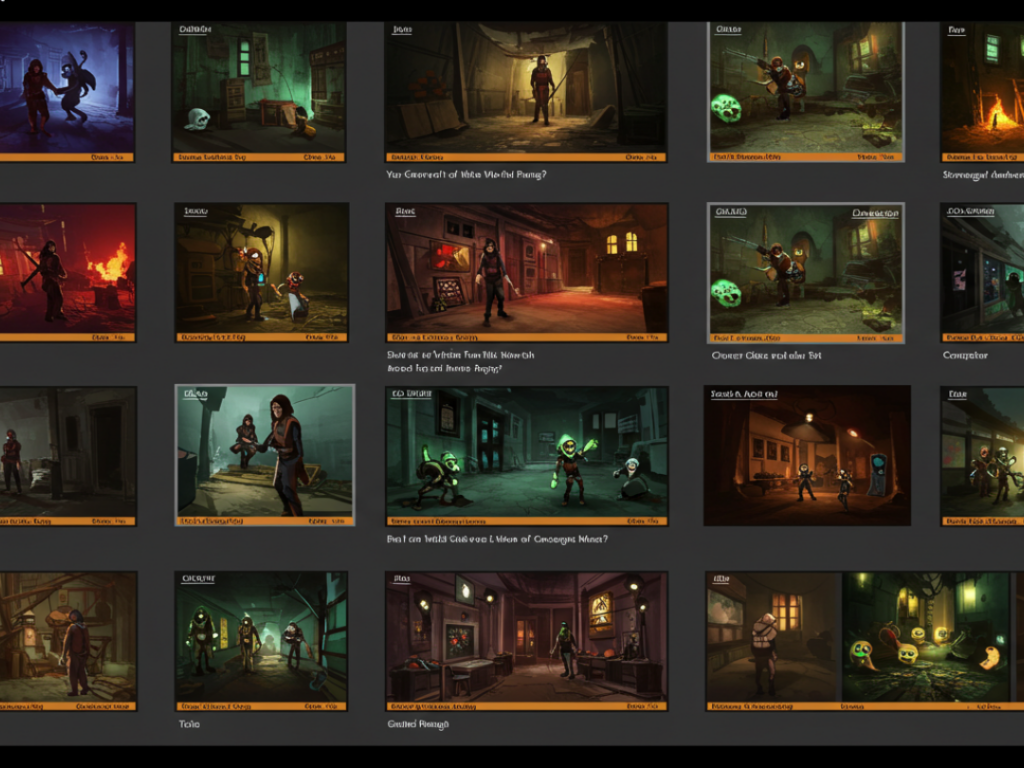Click caption under the red-lit street thumbnail
1024x768 pixels.
pyautogui.click(x=460, y=362)
